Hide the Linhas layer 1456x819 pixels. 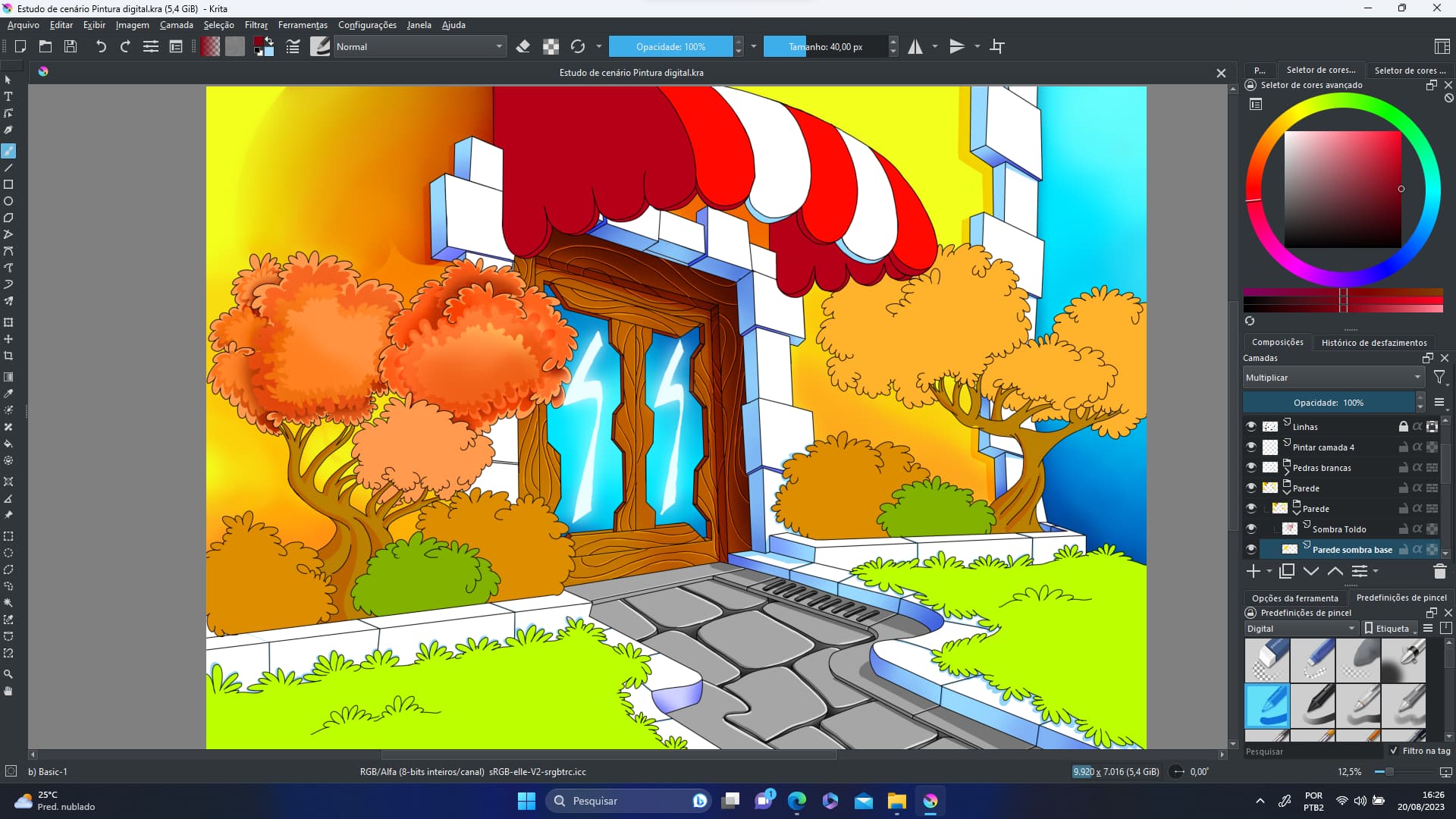coord(1250,425)
